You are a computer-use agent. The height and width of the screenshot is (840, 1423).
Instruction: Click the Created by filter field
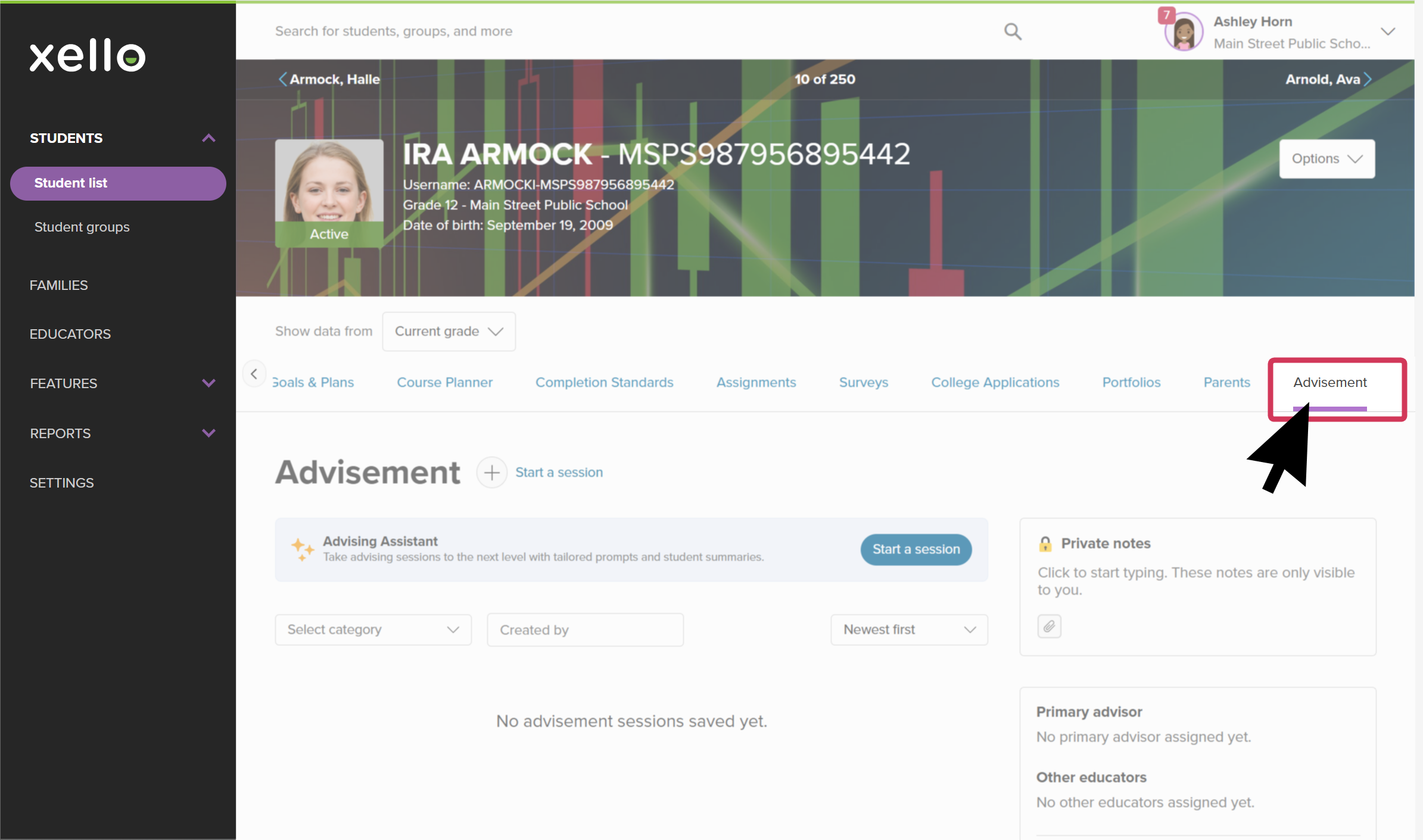[586, 630]
